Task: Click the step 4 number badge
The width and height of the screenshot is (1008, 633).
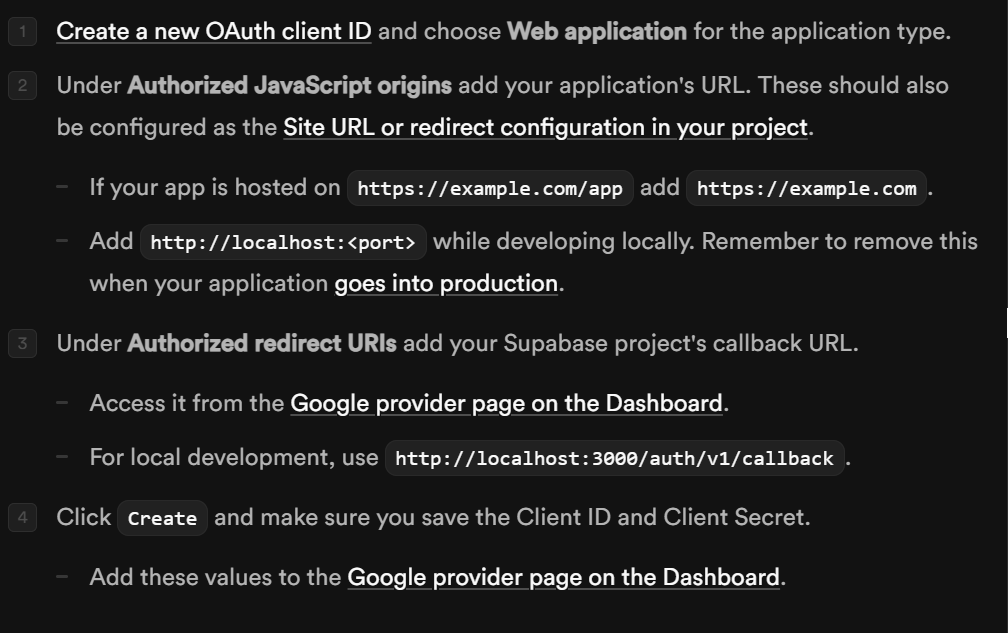Action: tap(22, 518)
